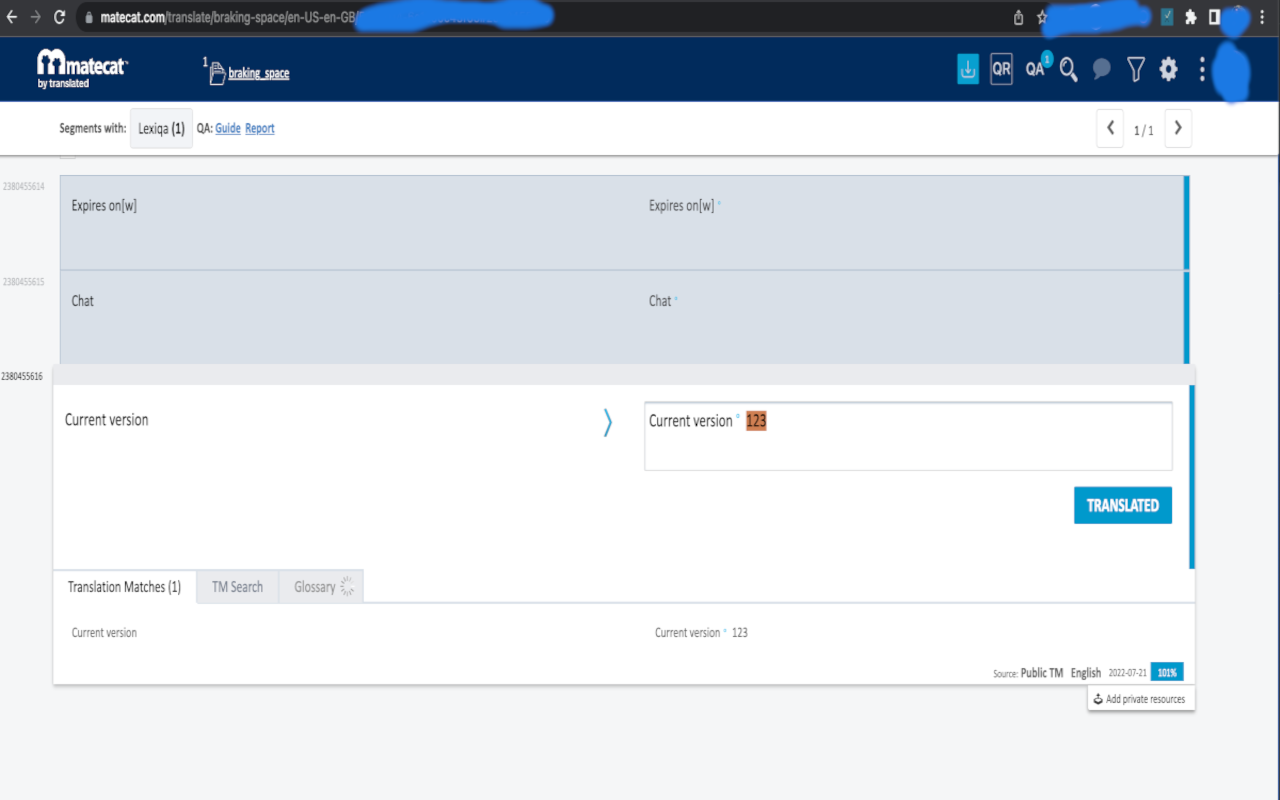
Task: Click the Matecat logo
Action: coord(82,69)
